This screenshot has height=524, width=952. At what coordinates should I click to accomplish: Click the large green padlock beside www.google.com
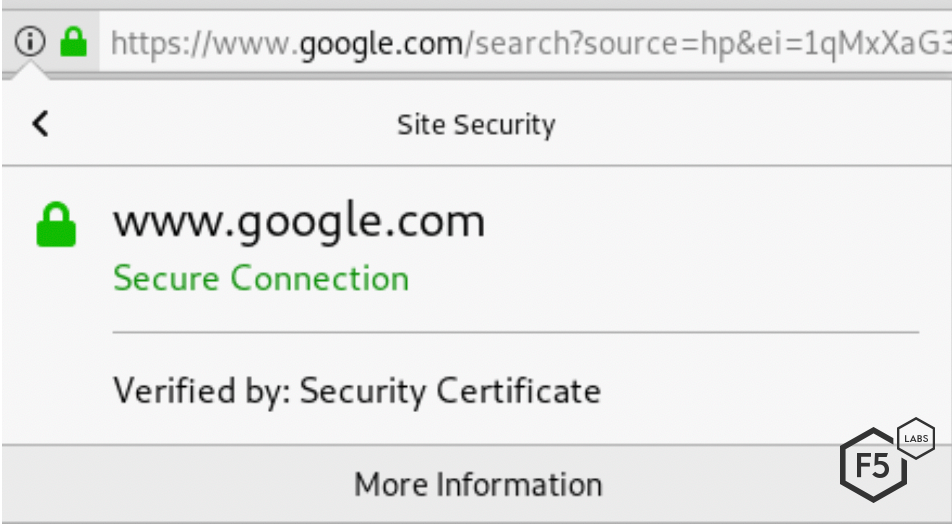pos(57,224)
